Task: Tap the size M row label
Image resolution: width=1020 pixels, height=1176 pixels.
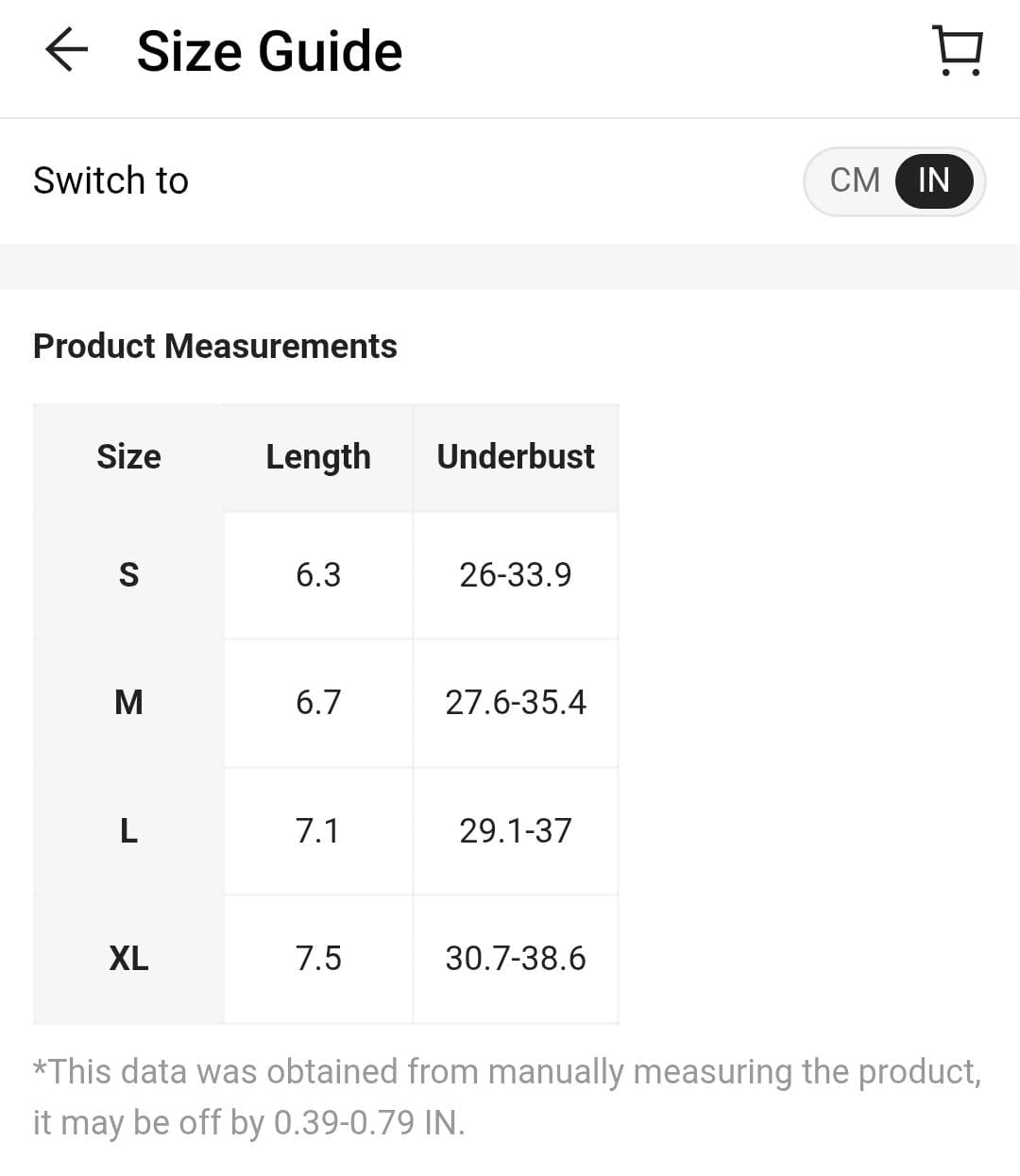Action: click(x=128, y=703)
